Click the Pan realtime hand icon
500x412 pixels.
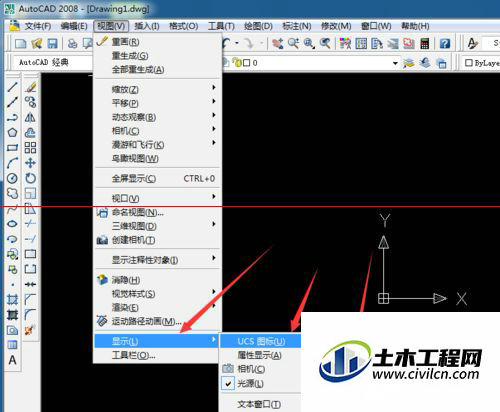coord(277,43)
